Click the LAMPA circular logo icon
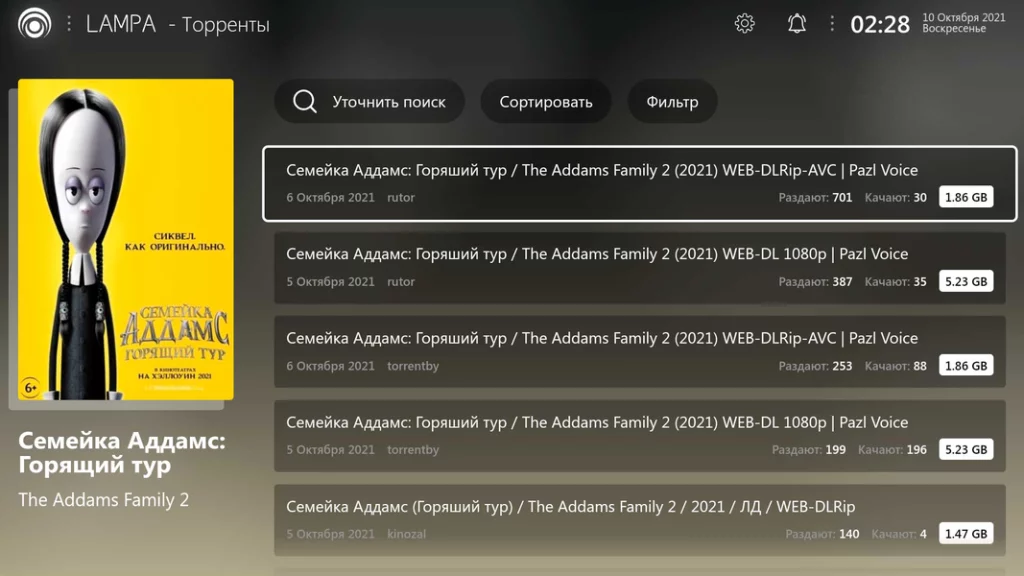Screen dimensions: 1024x576 pyautogui.click(x=35, y=24)
